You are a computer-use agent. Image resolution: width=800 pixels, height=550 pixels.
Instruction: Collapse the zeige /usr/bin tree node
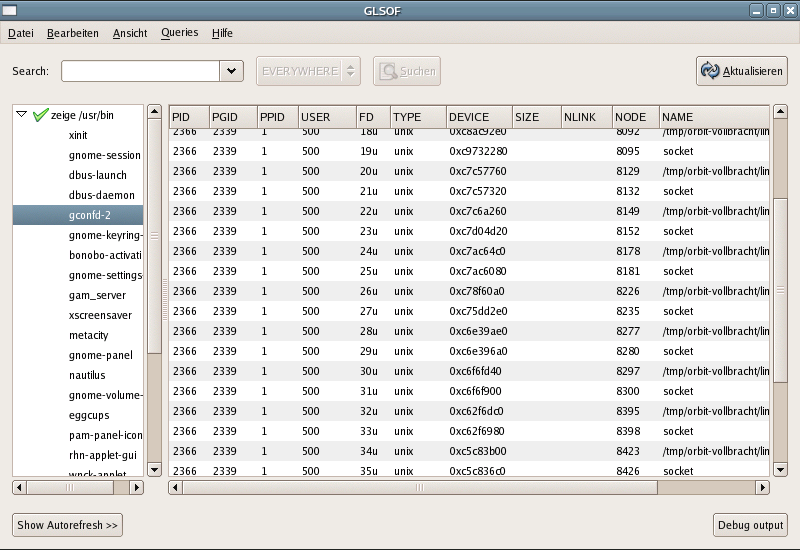pos(21,114)
